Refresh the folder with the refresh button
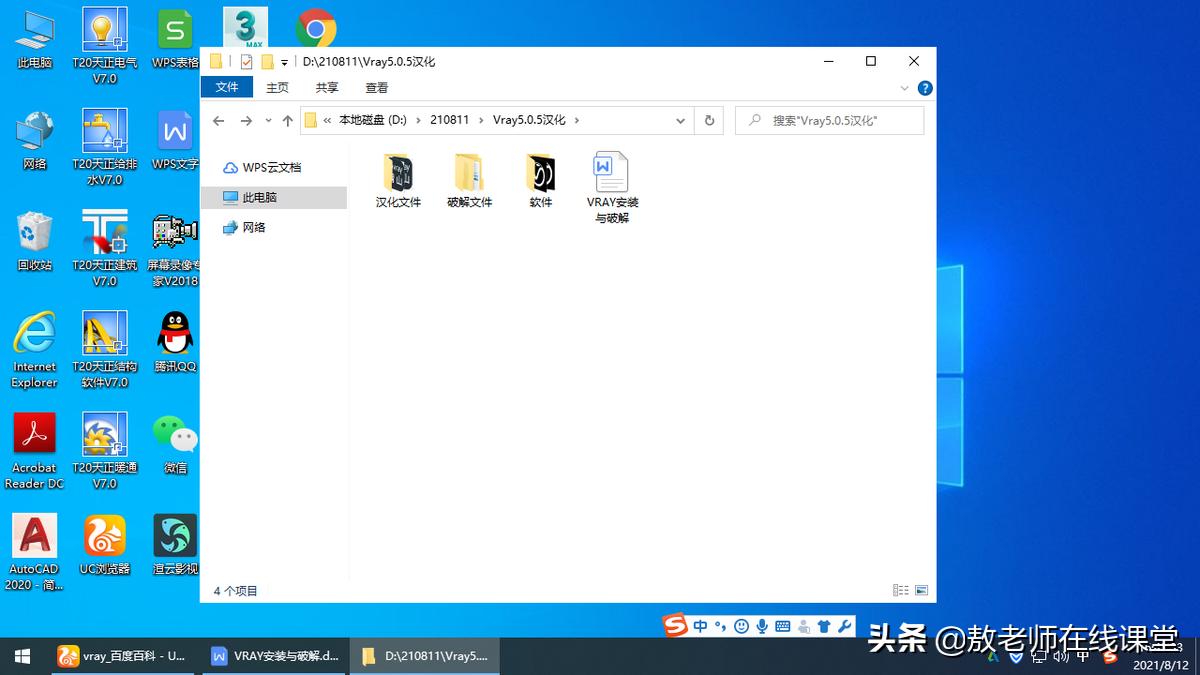1200x675 pixels. [x=709, y=120]
